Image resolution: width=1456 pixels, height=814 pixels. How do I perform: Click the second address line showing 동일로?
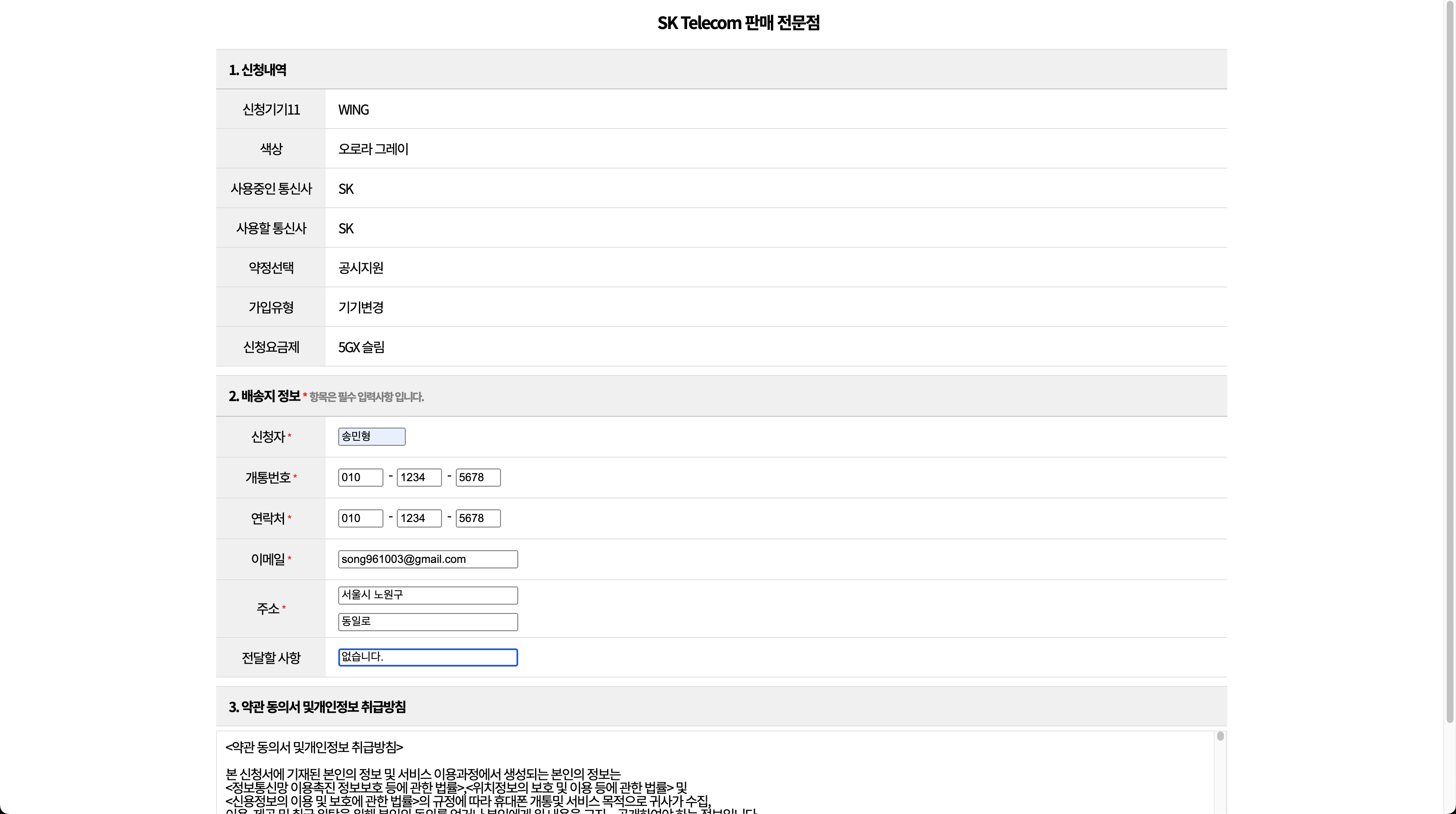428,621
